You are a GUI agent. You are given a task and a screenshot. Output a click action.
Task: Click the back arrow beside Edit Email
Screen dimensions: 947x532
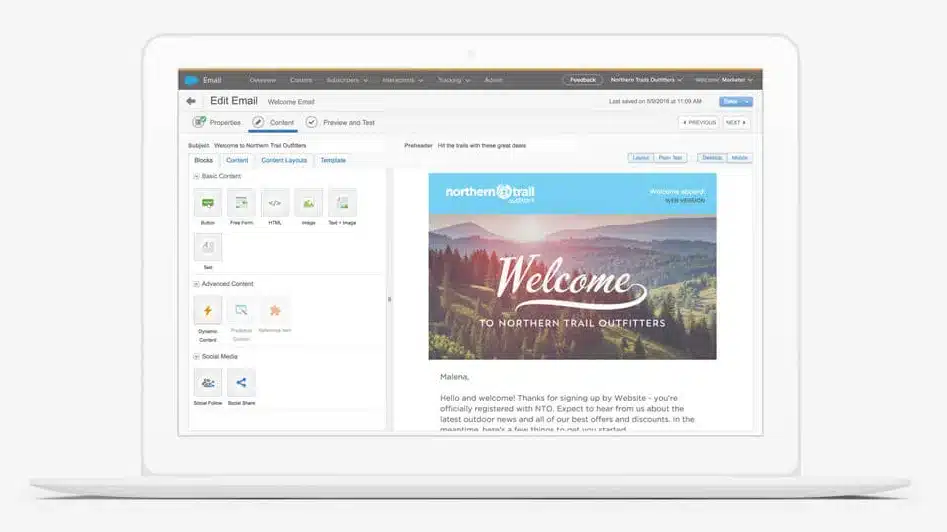pos(191,101)
